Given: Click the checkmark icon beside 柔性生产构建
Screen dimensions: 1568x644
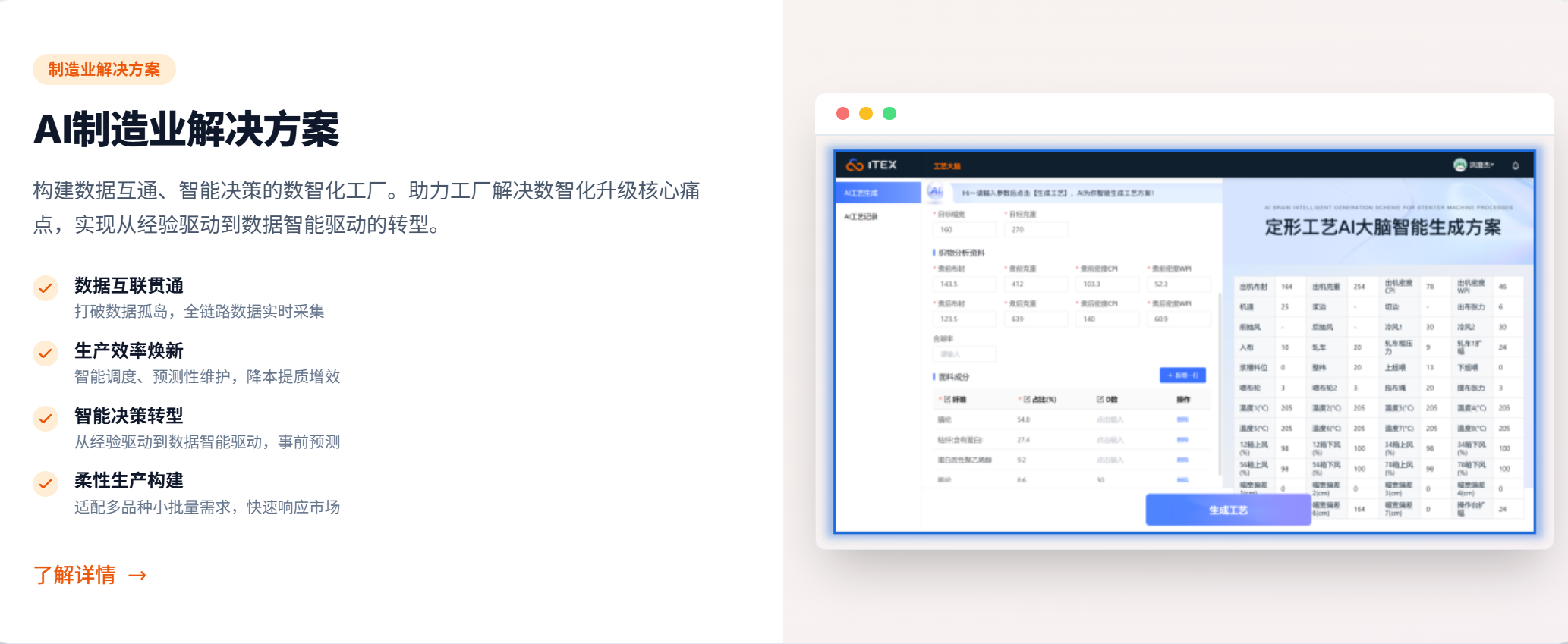Looking at the screenshot, I should pos(46,483).
